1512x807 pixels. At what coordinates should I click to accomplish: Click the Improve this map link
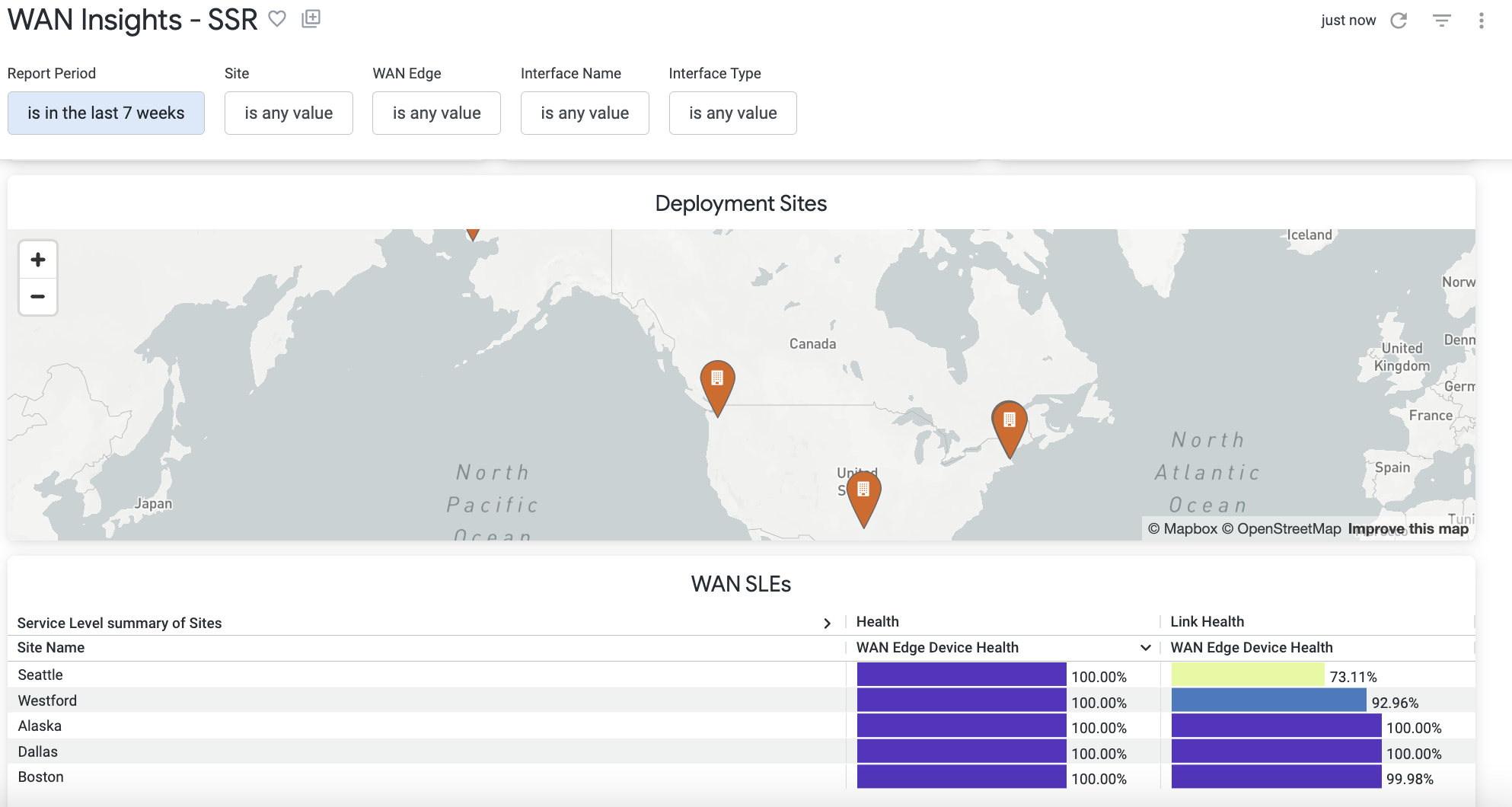[x=1408, y=529]
